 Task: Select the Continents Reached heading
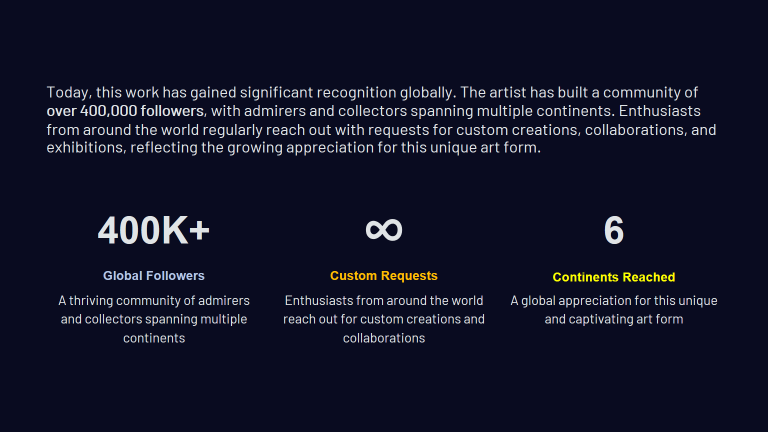pos(613,277)
